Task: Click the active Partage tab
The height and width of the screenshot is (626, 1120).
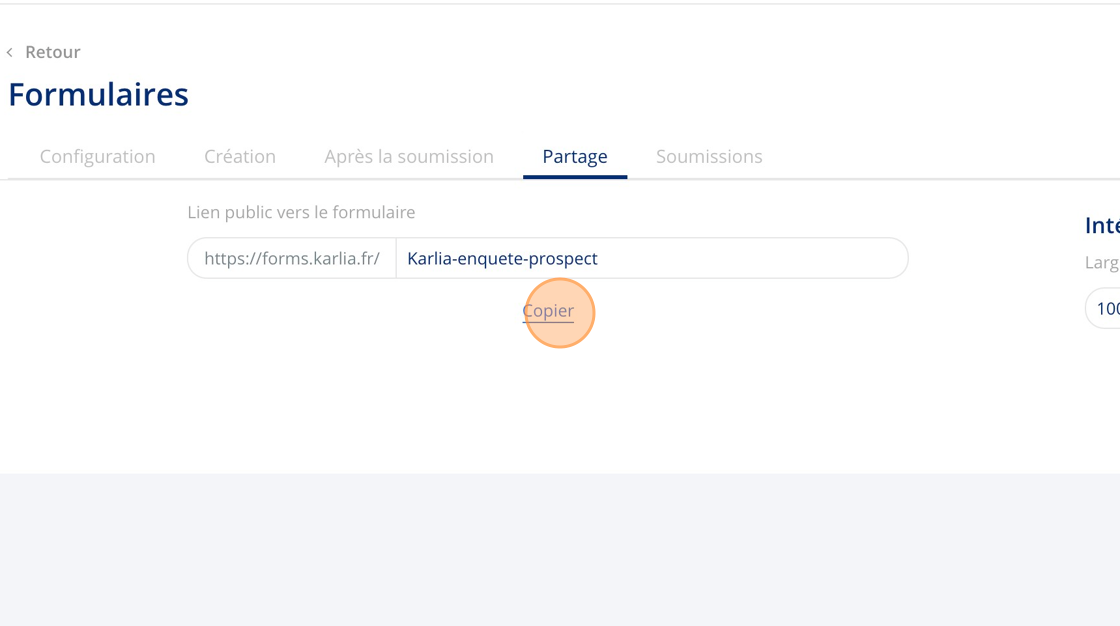Action: 575,156
